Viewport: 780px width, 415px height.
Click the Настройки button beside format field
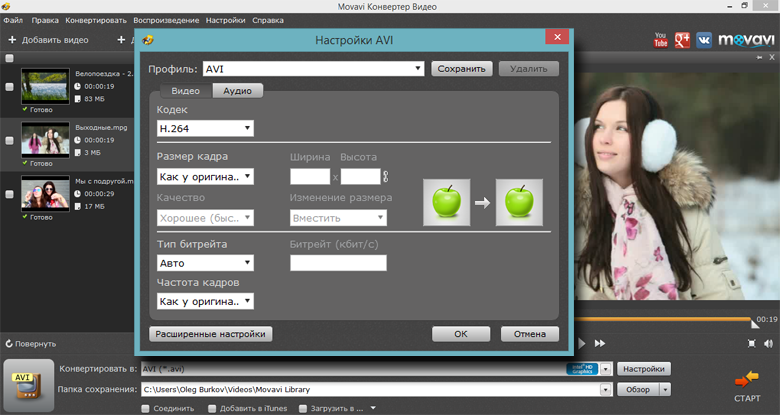[644, 369]
